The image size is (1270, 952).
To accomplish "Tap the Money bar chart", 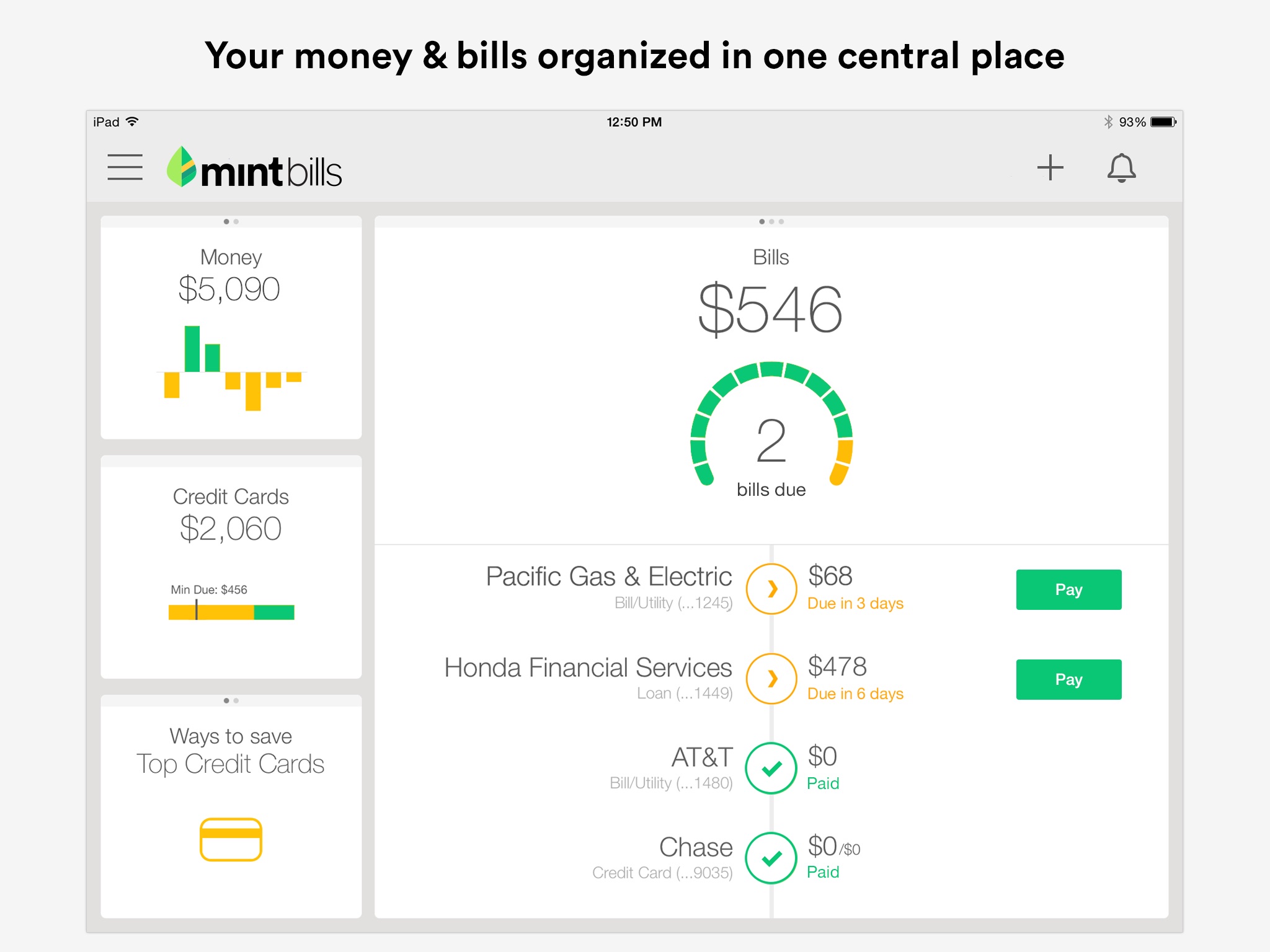I will pyautogui.click(x=233, y=368).
